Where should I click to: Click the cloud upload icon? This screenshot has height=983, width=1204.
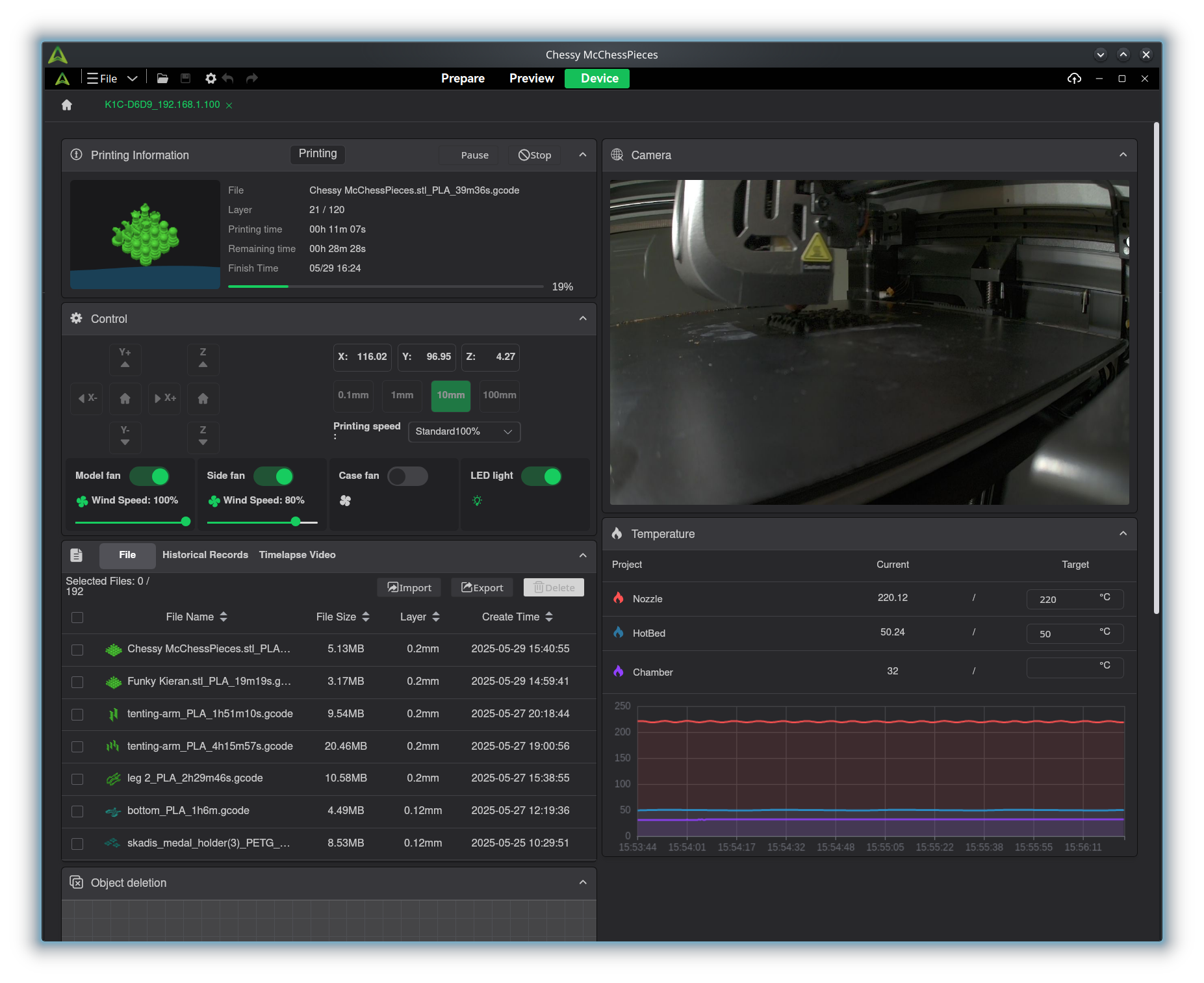(x=1074, y=79)
